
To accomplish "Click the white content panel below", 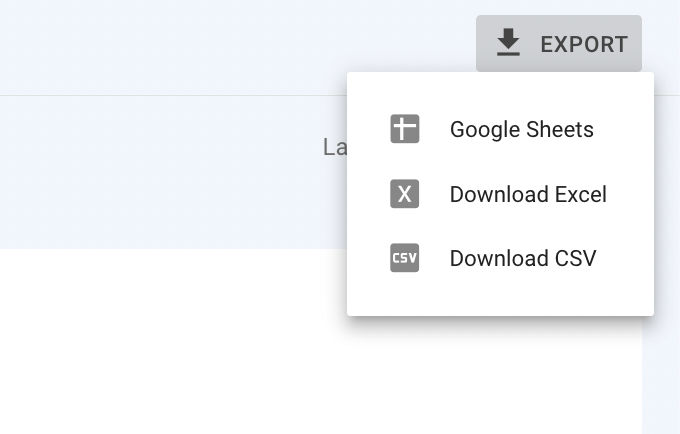I will [173, 341].
